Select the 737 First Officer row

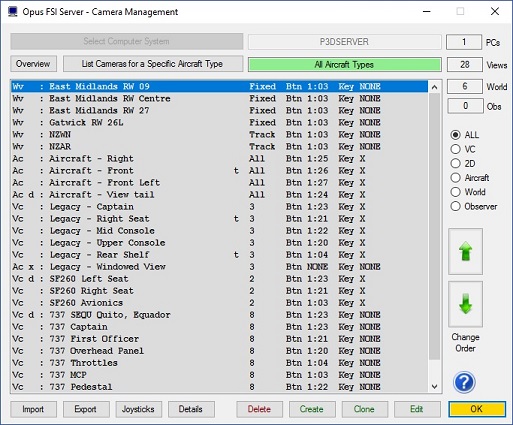(220, 339)
